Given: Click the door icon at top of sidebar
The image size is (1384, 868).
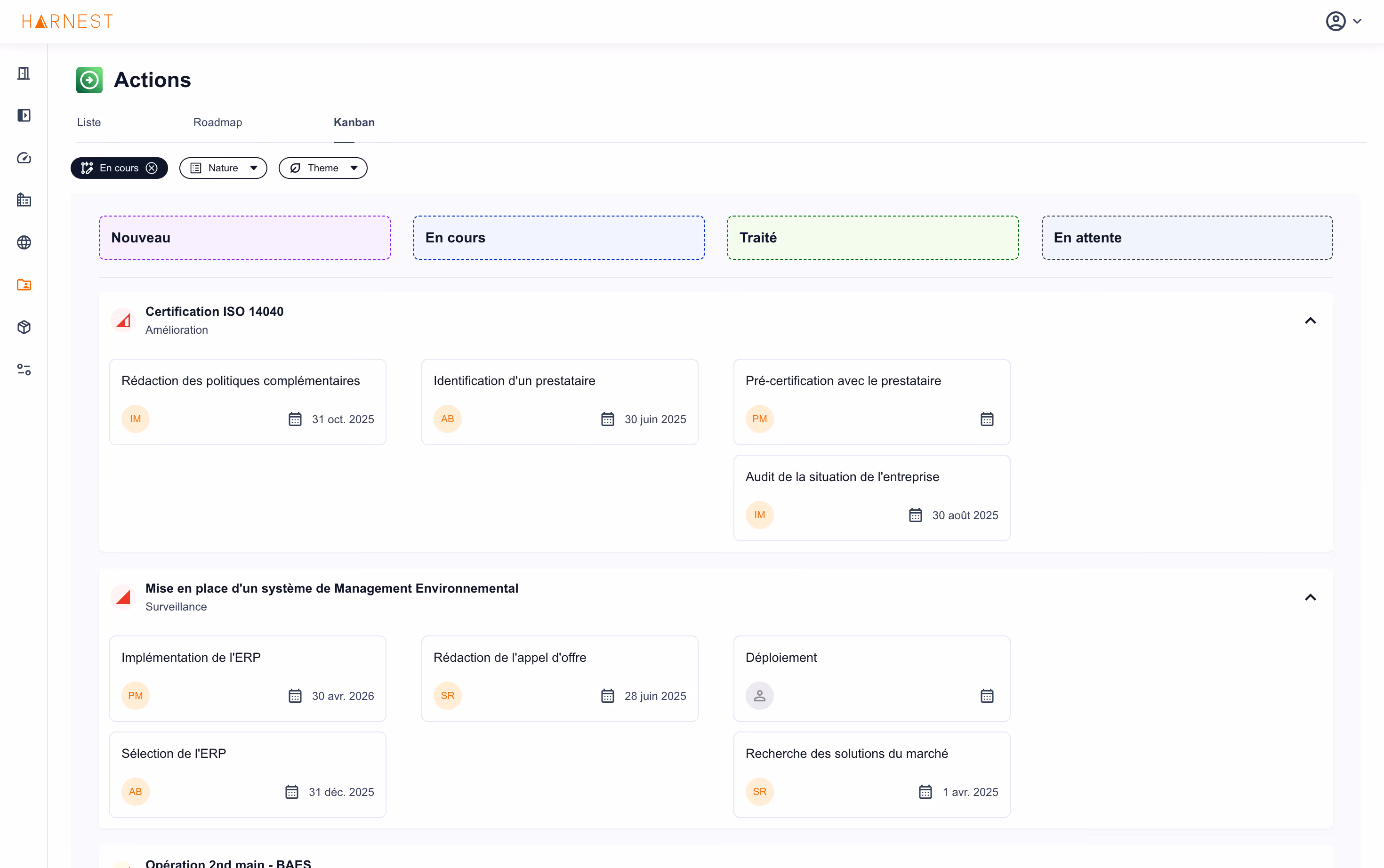Looking at the screenshot, I should point(24,73).
